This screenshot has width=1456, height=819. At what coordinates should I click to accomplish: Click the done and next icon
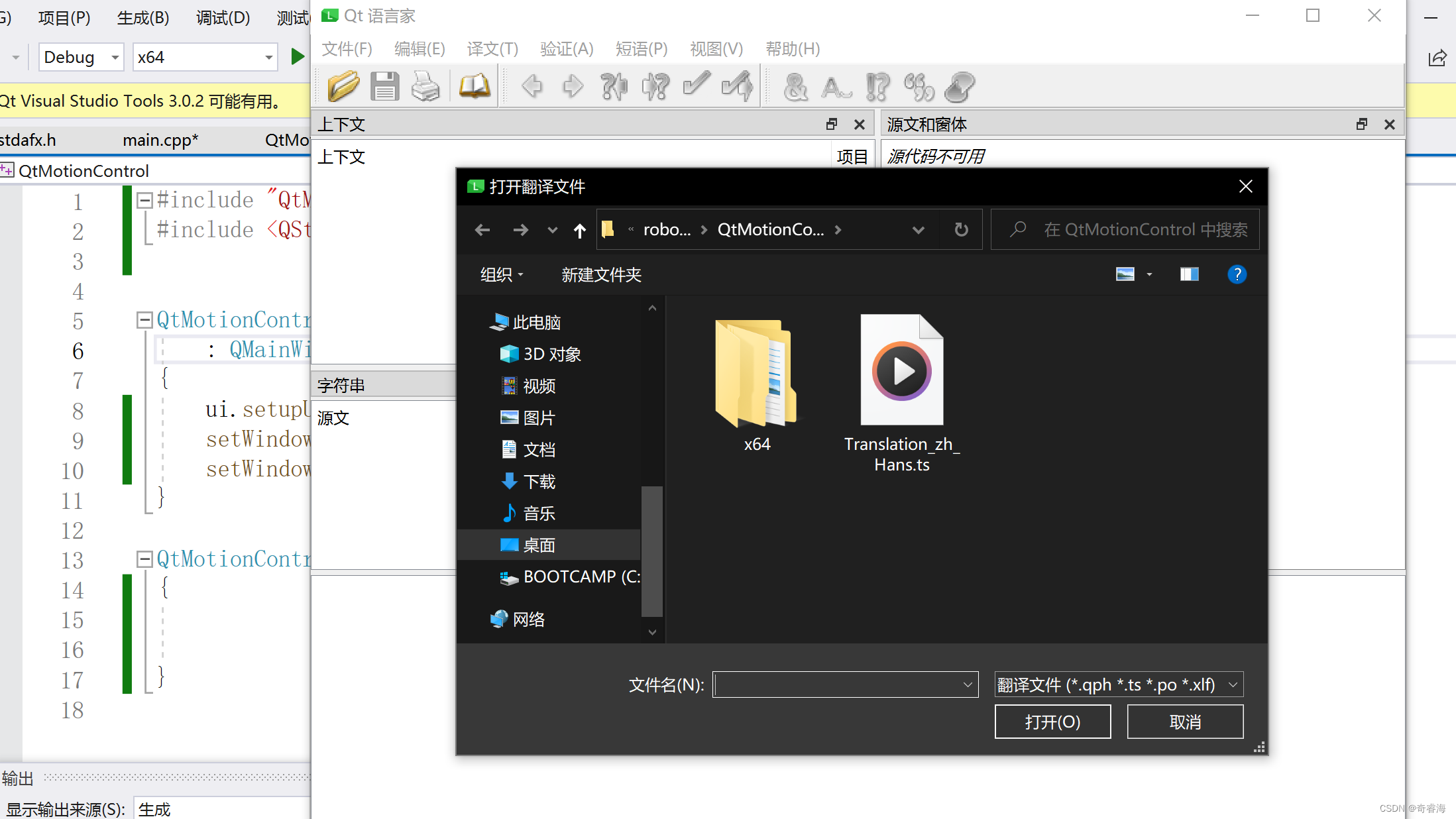[738, 86]
